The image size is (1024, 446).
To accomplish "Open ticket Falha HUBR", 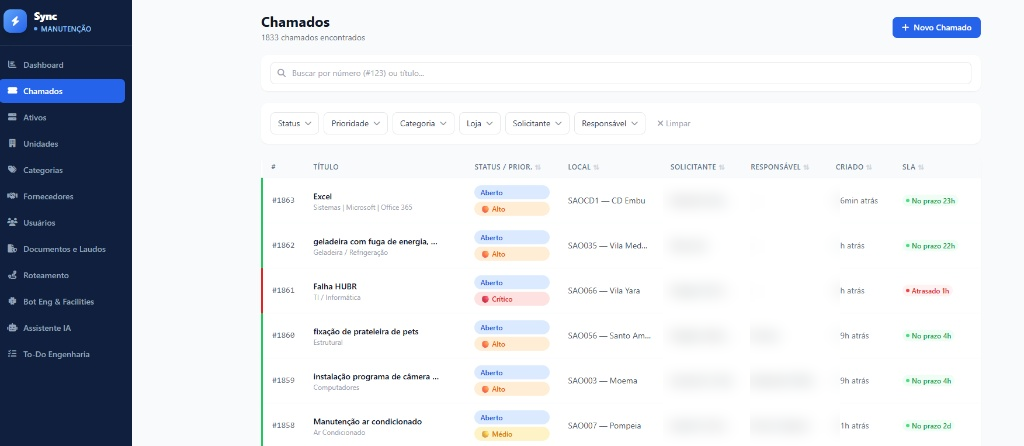I will 335,286.
